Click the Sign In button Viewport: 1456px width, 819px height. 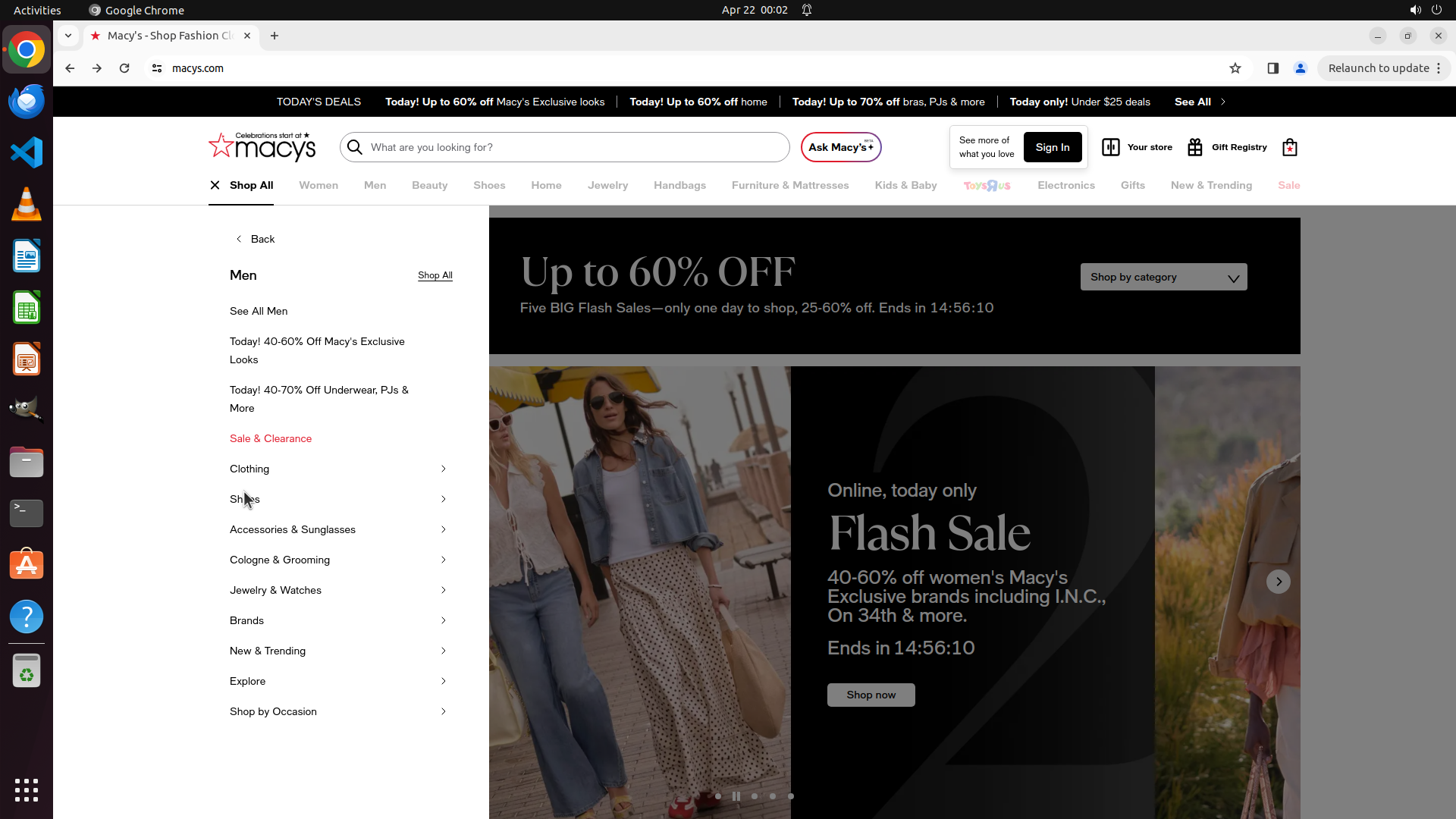tap(1052, 147)
